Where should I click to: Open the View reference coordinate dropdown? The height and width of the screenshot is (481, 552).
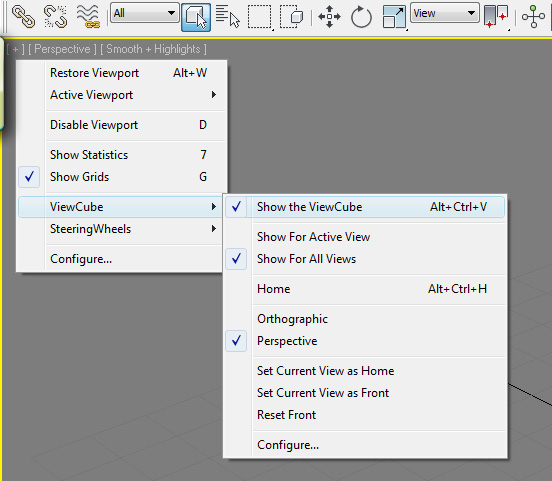pyautogui.click(x=445, y=13)
